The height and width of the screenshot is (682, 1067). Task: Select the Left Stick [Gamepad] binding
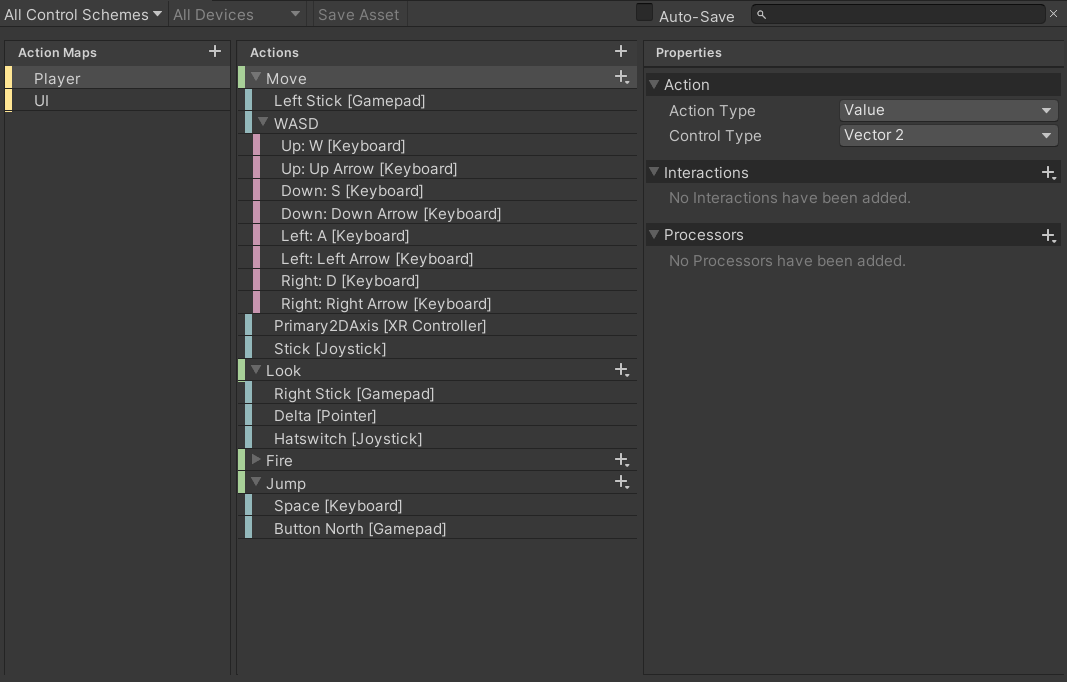tap(349, 101)
